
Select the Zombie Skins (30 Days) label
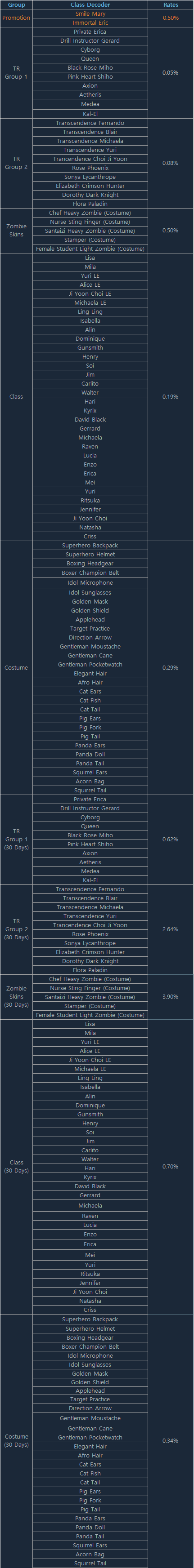tap(17, 996)
